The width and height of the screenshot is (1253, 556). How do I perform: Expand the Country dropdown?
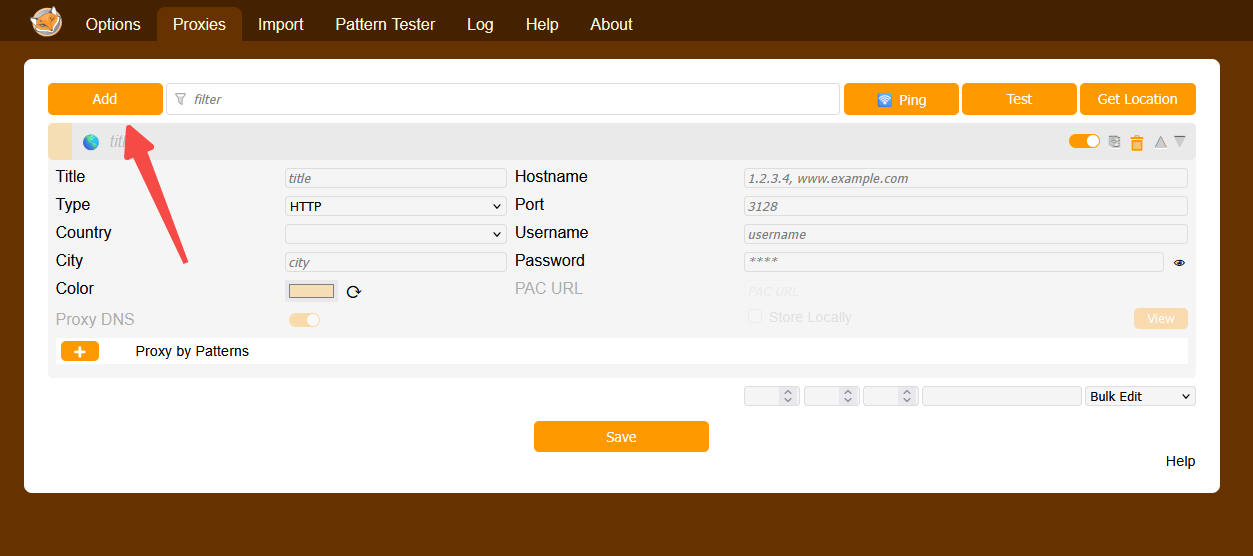[396, 234]
